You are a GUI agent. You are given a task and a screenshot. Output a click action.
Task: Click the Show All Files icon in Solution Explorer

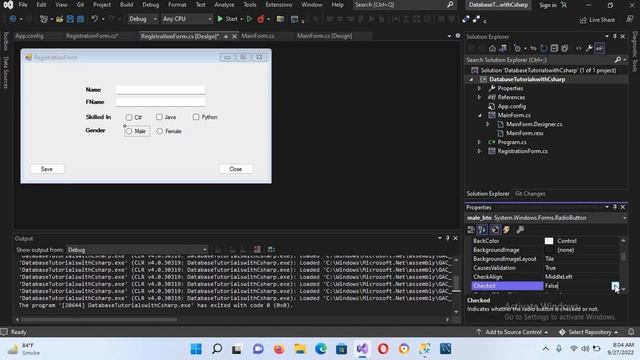coord(564,49)
